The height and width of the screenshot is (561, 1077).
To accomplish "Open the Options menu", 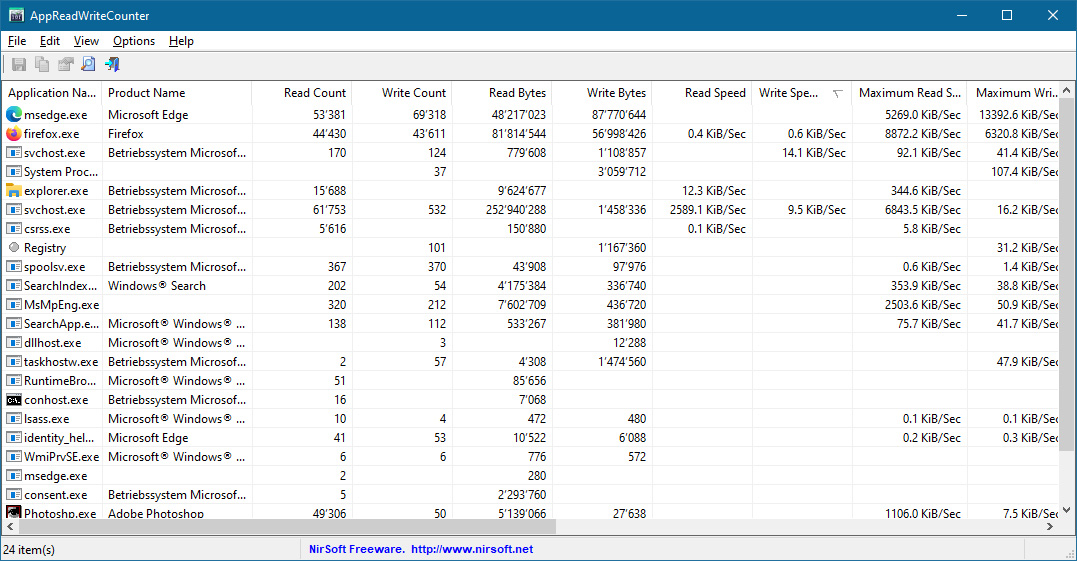I will (x=134, y=41).
